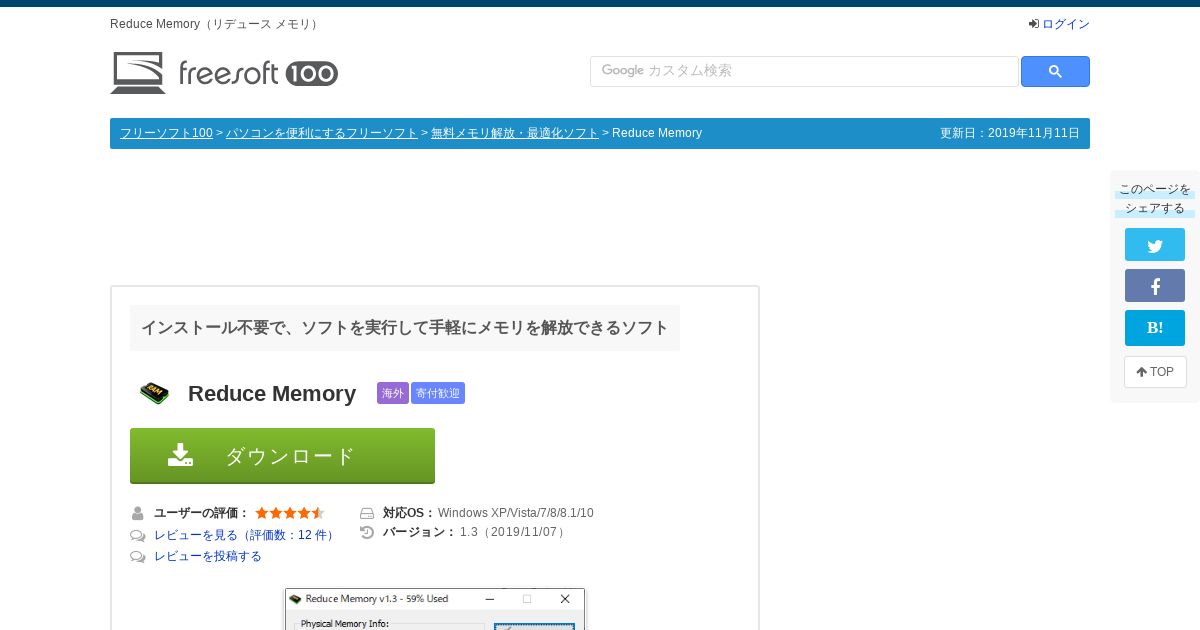Image resolution: width=1200 pixels, height=630 pixels.
Task: Open 無料メモリ解放・最適化ソフト breadcrumb link
Action: [515, 133]
